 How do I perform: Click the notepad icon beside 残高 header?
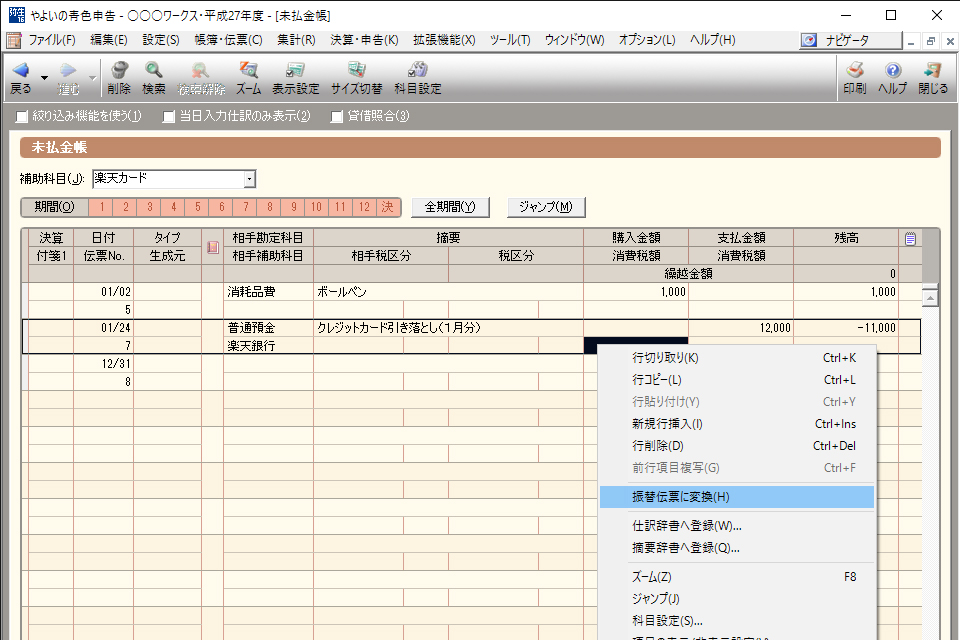910,239
